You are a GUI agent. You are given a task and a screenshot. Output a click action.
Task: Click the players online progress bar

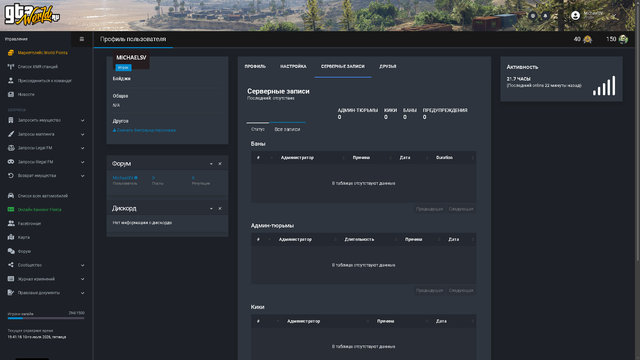pyautogui.click(x=46, y=318)
